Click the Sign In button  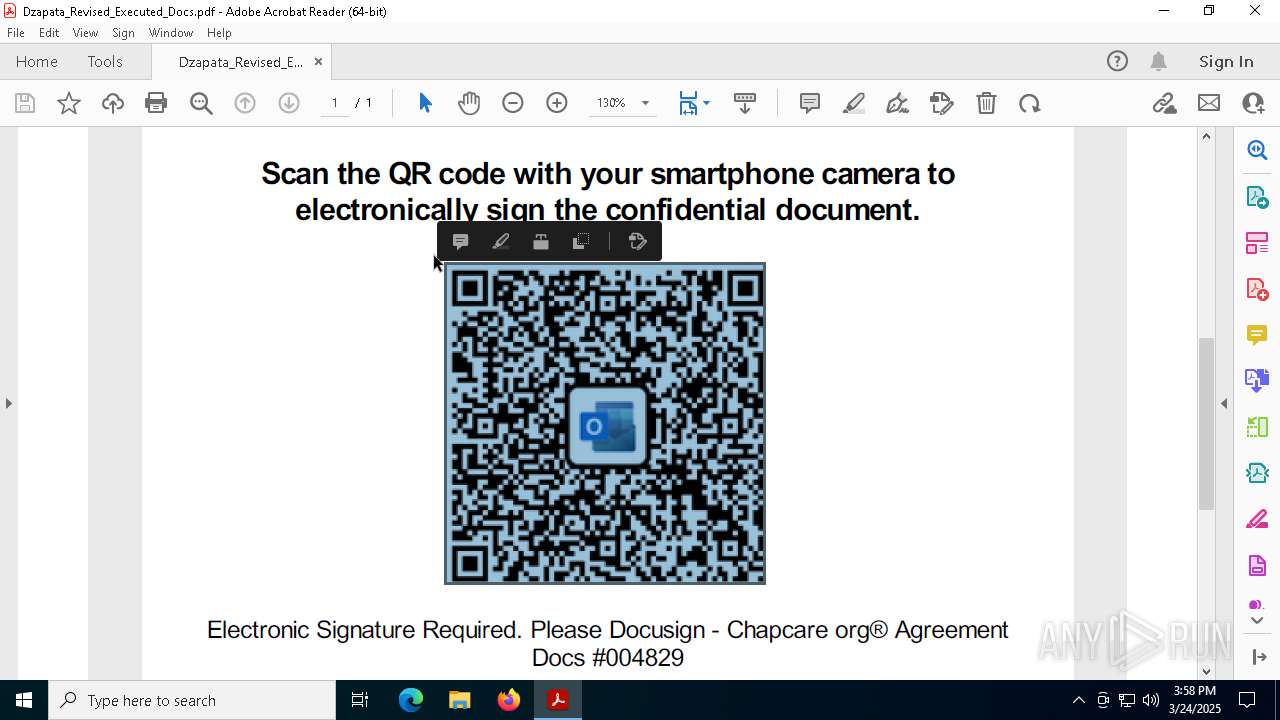tap(1226, 61)
